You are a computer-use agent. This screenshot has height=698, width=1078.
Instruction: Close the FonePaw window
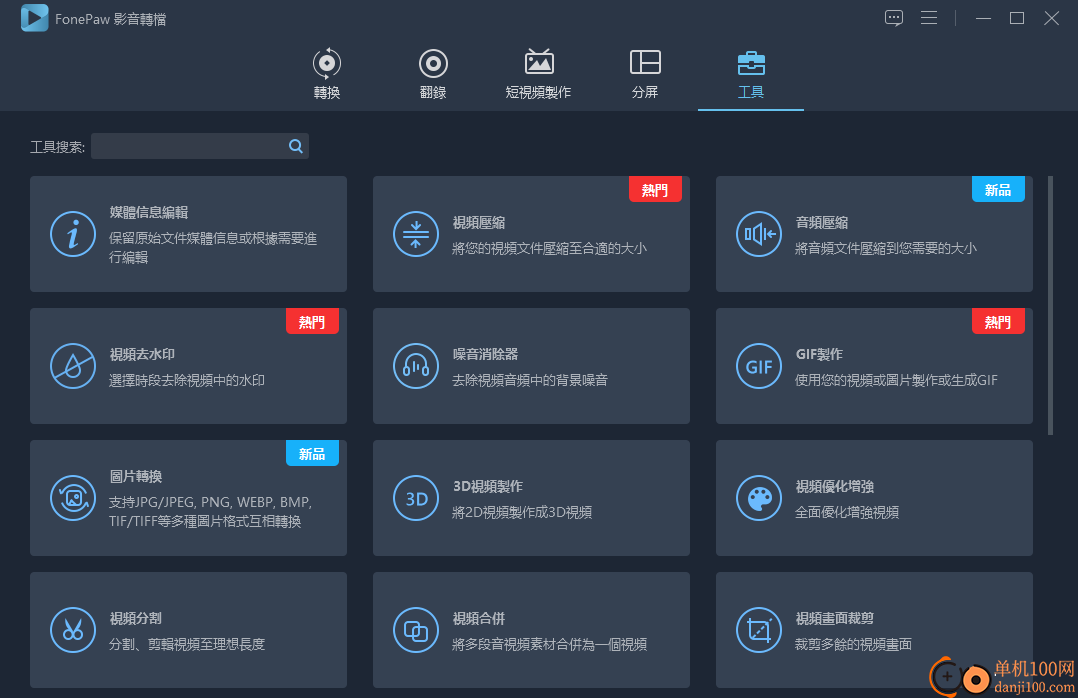[1051, 18]
